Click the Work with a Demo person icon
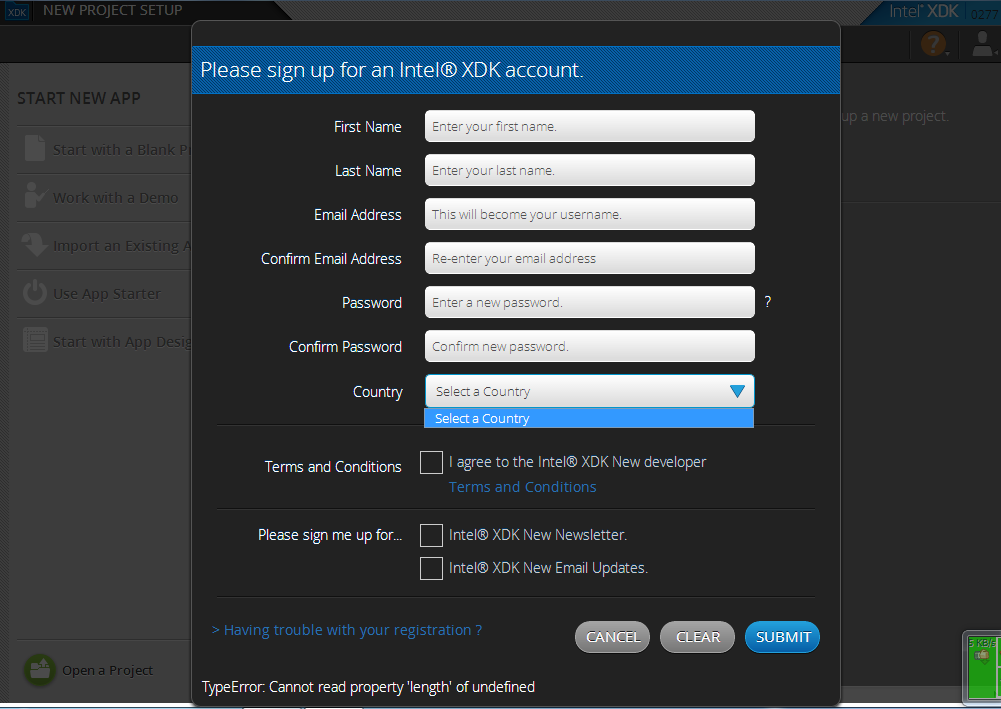The height and width of the screenshot is (709, 1001). point(34,197)
